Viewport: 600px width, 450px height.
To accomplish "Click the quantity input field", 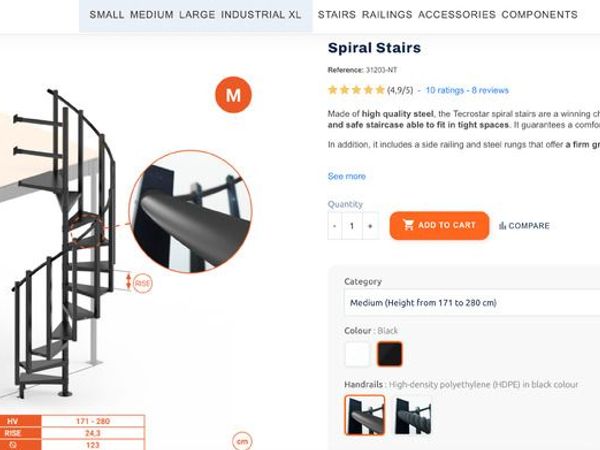I will [352, 226].
